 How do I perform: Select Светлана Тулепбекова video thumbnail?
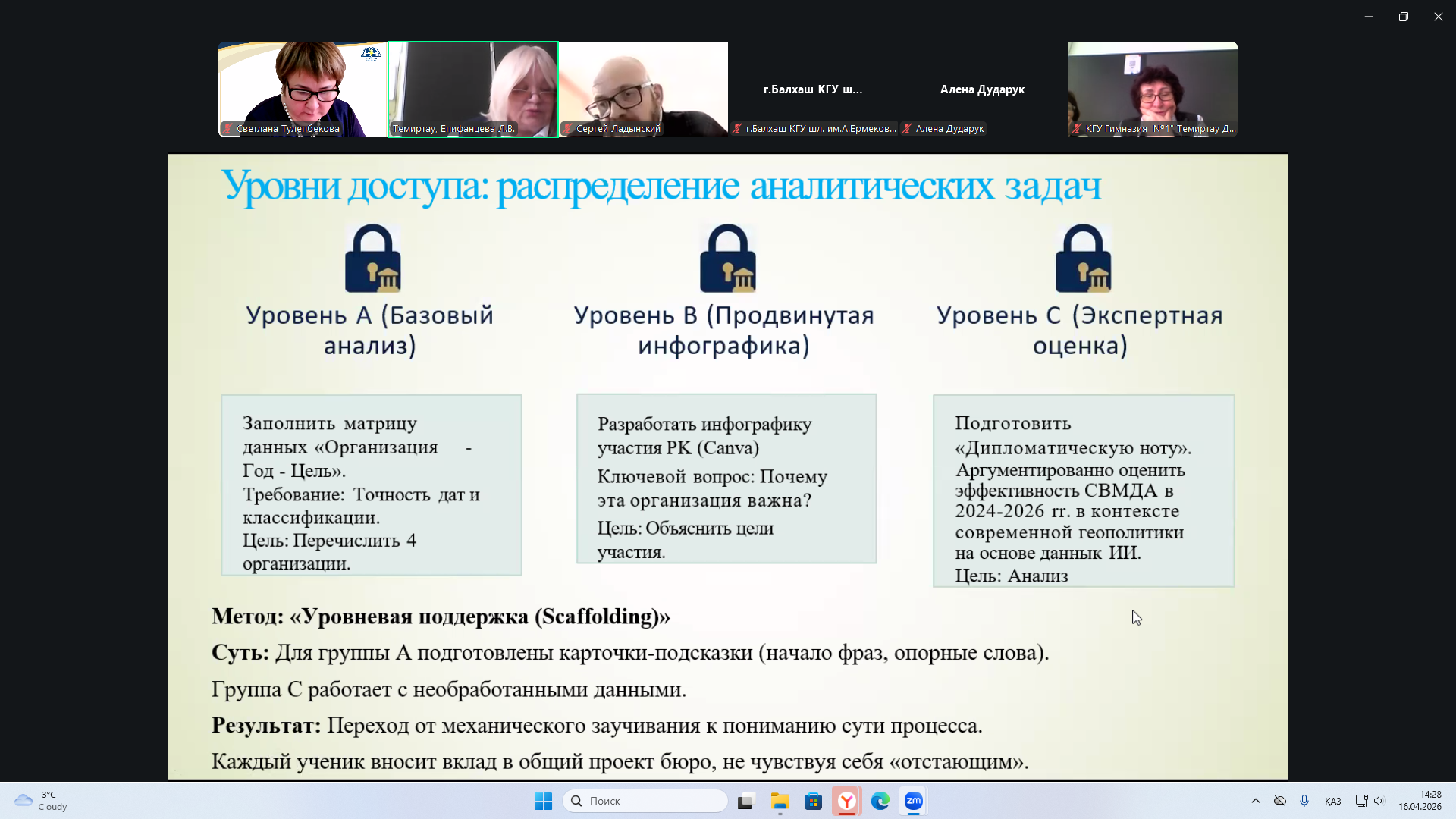tap(303, 89)
